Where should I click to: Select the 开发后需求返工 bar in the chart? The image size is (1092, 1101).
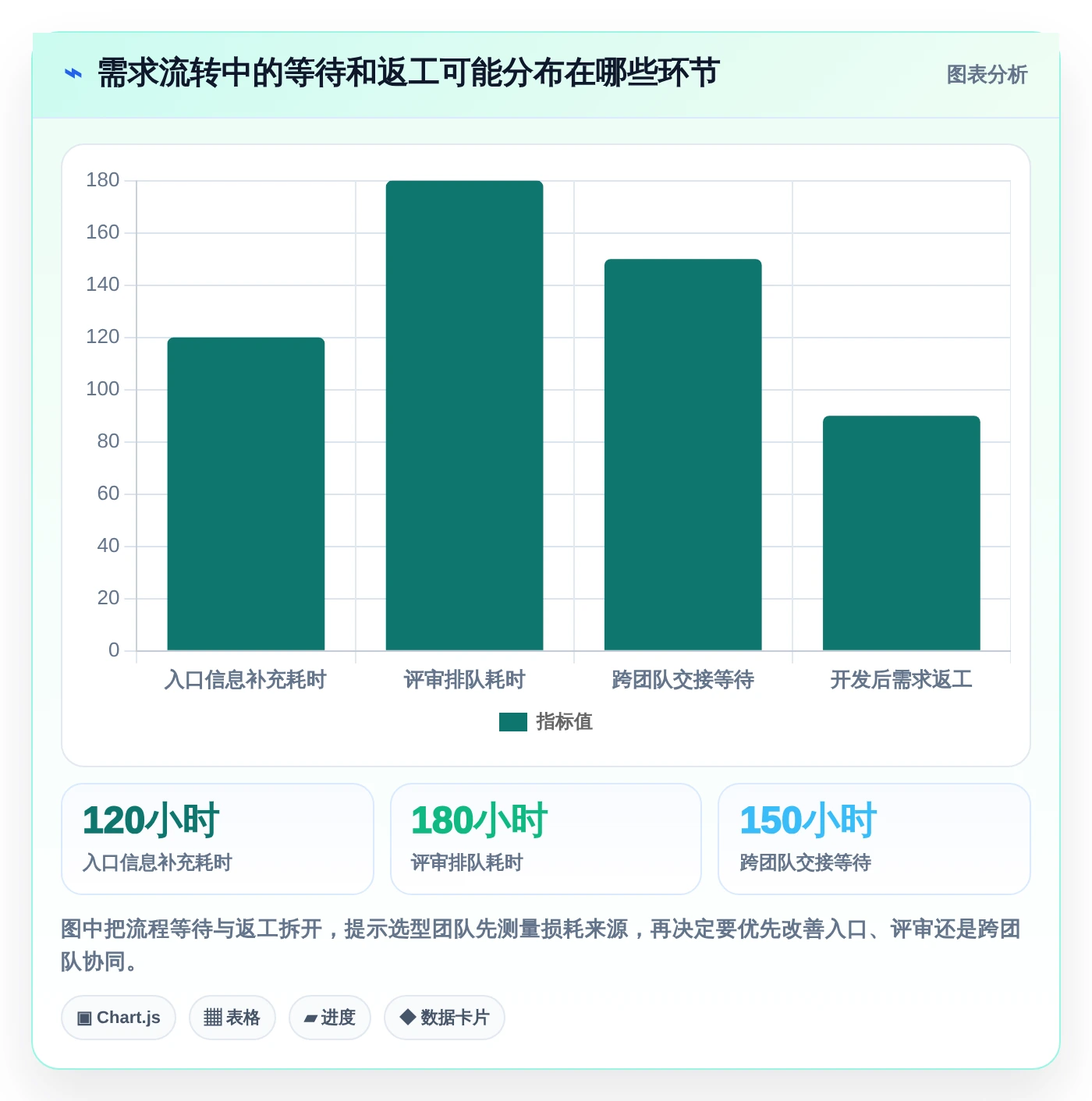[901, 533]
